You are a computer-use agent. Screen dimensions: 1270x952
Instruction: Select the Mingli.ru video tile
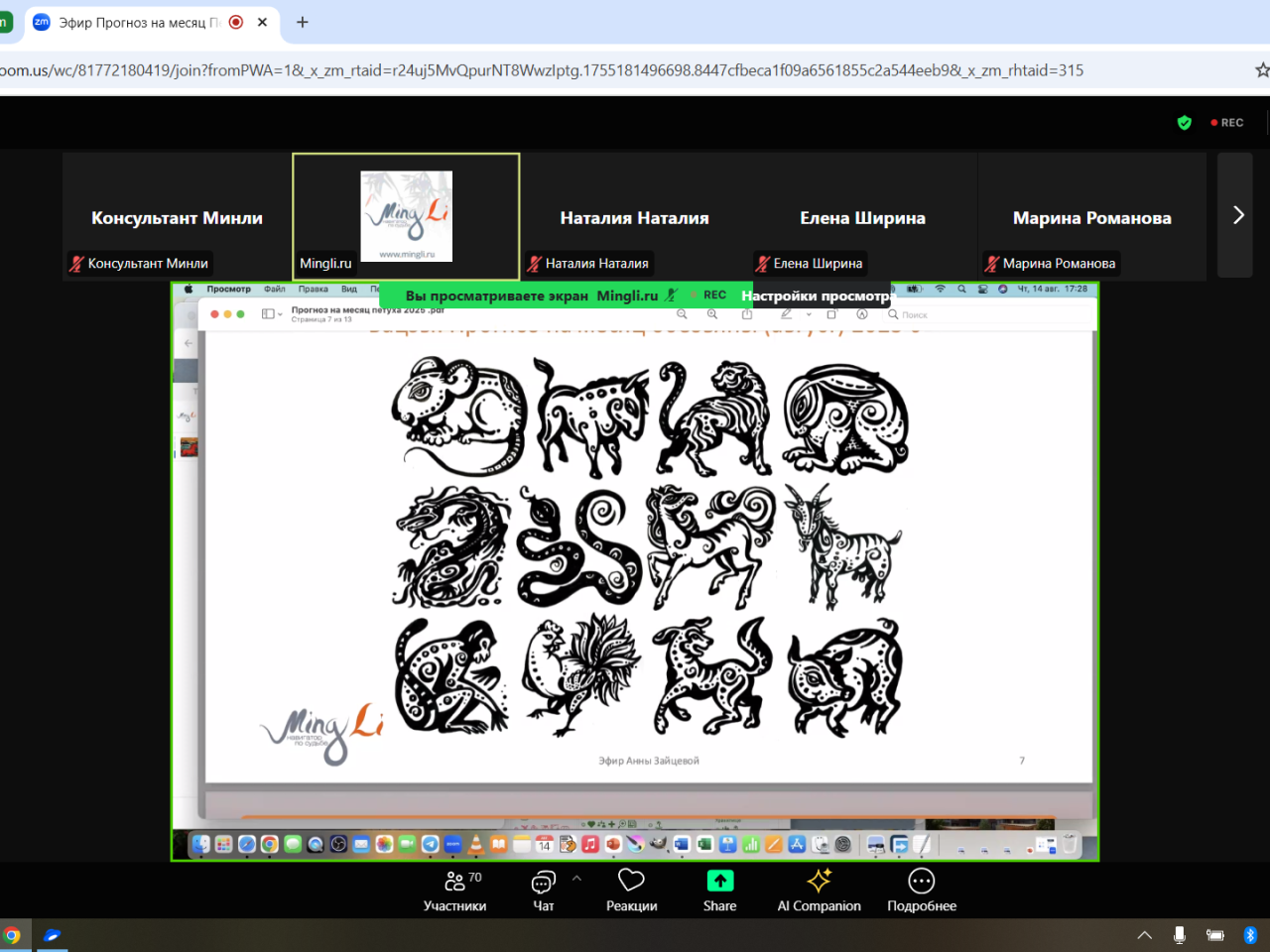click(x=406, y=216)
